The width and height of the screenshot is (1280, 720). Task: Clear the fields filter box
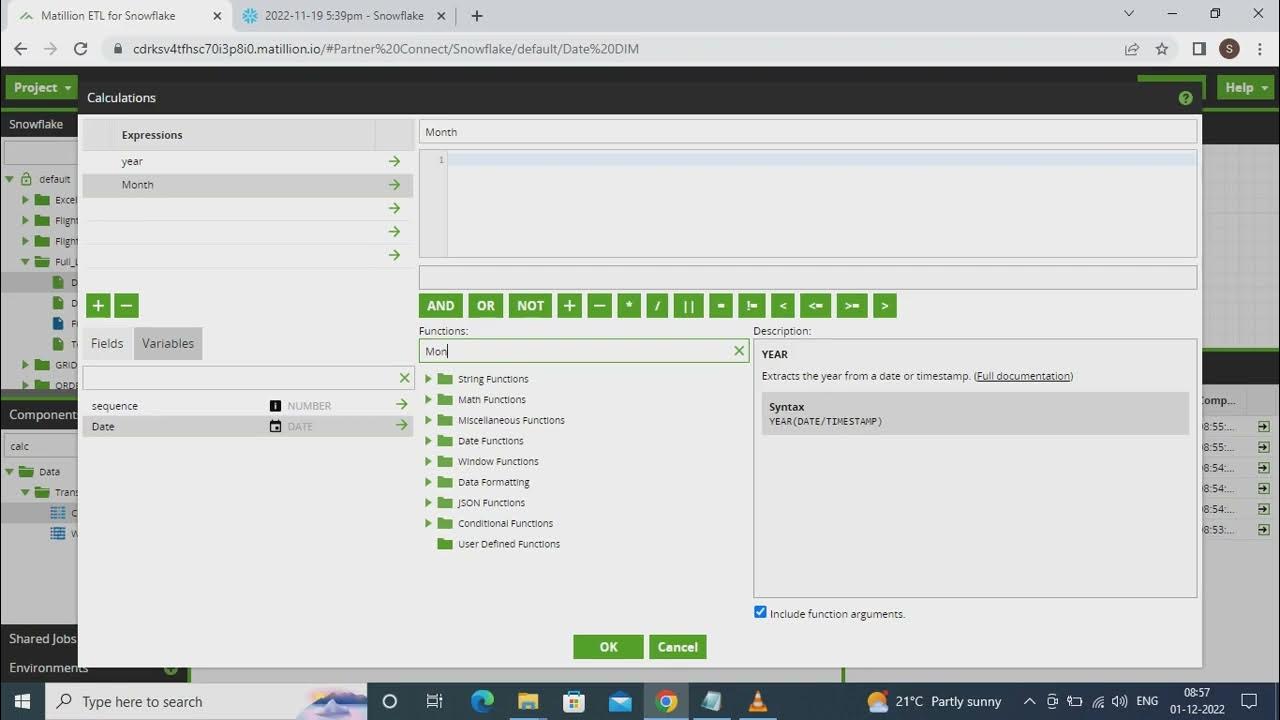point(405,378)
